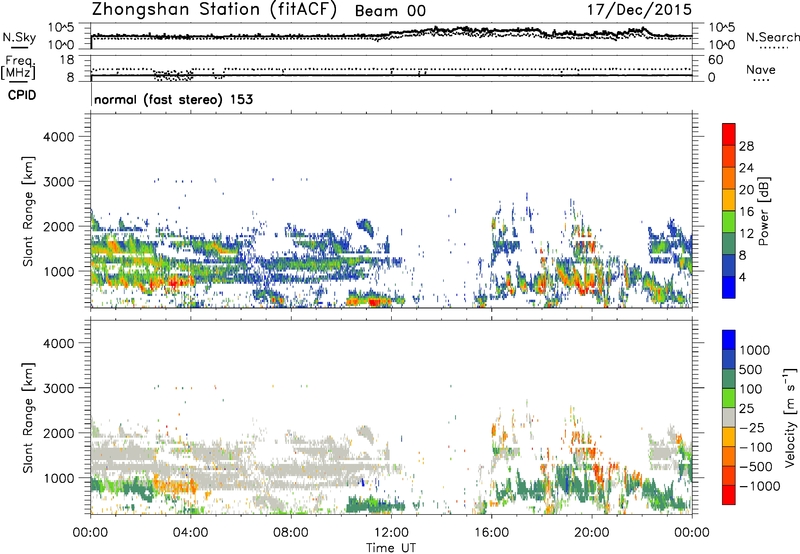
Task: Click the 'Velocity [m s-1]' colorbar label
Action: click(790, 417)
